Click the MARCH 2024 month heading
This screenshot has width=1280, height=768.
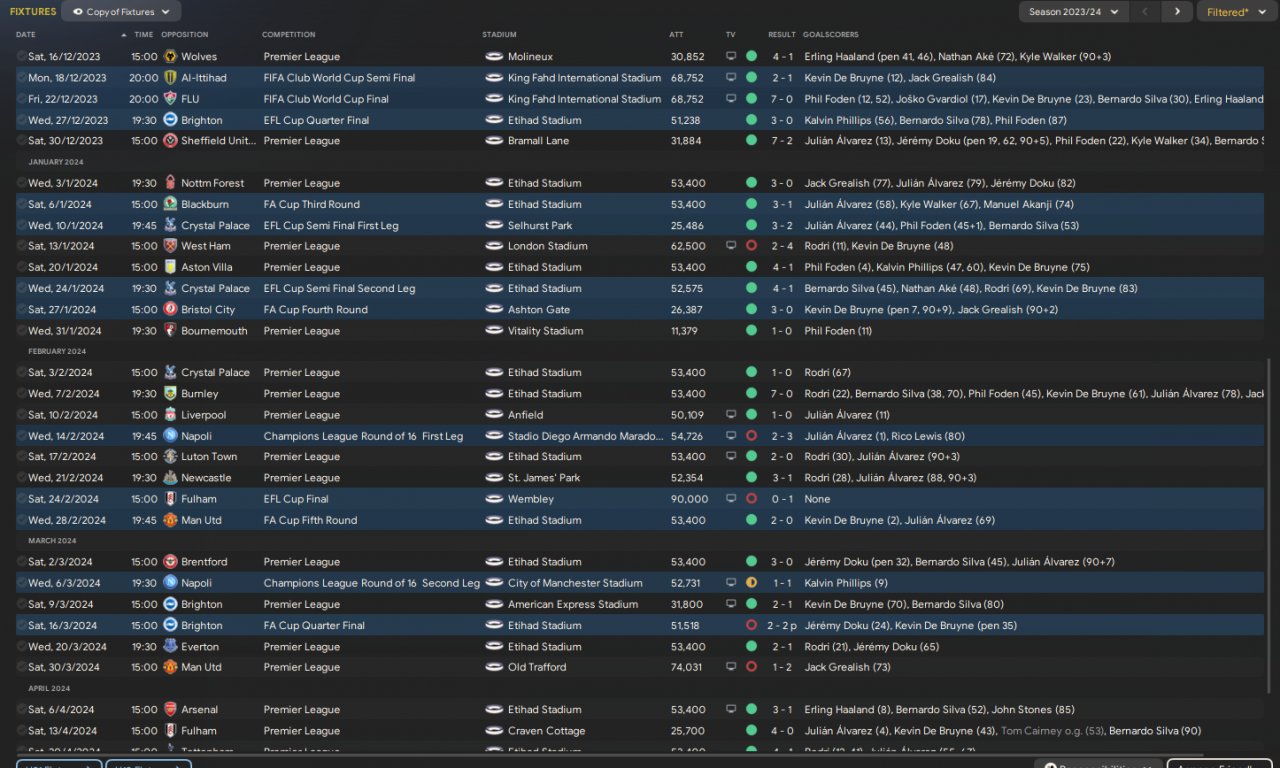52,541
